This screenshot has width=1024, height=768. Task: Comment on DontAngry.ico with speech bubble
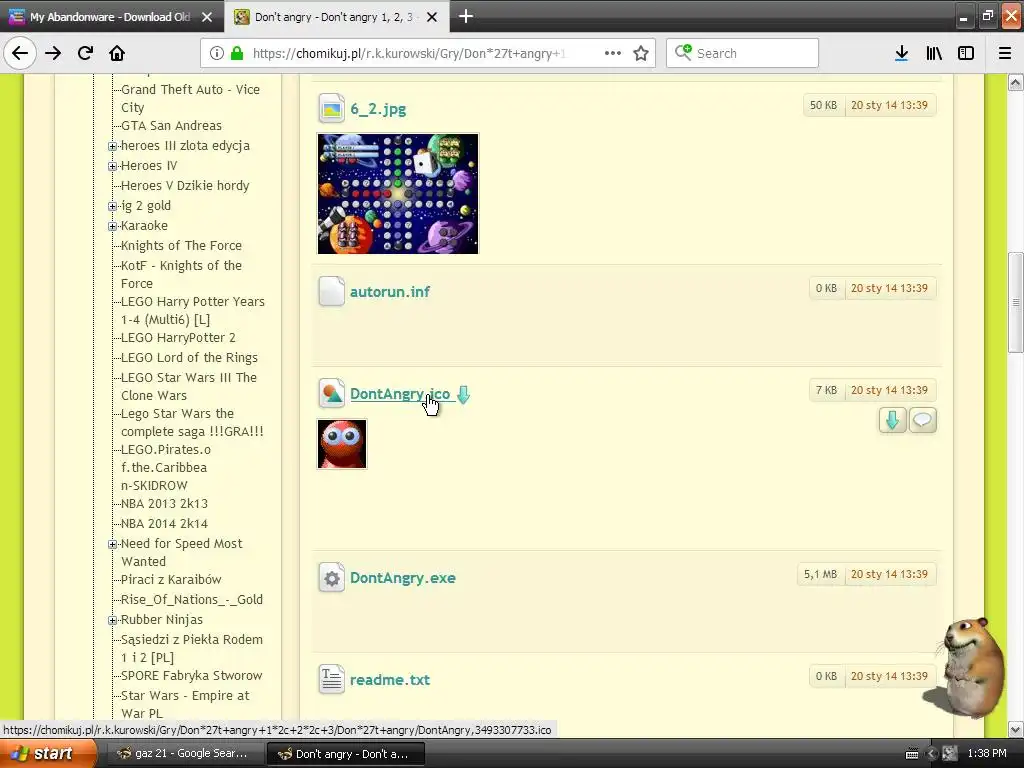922,420
